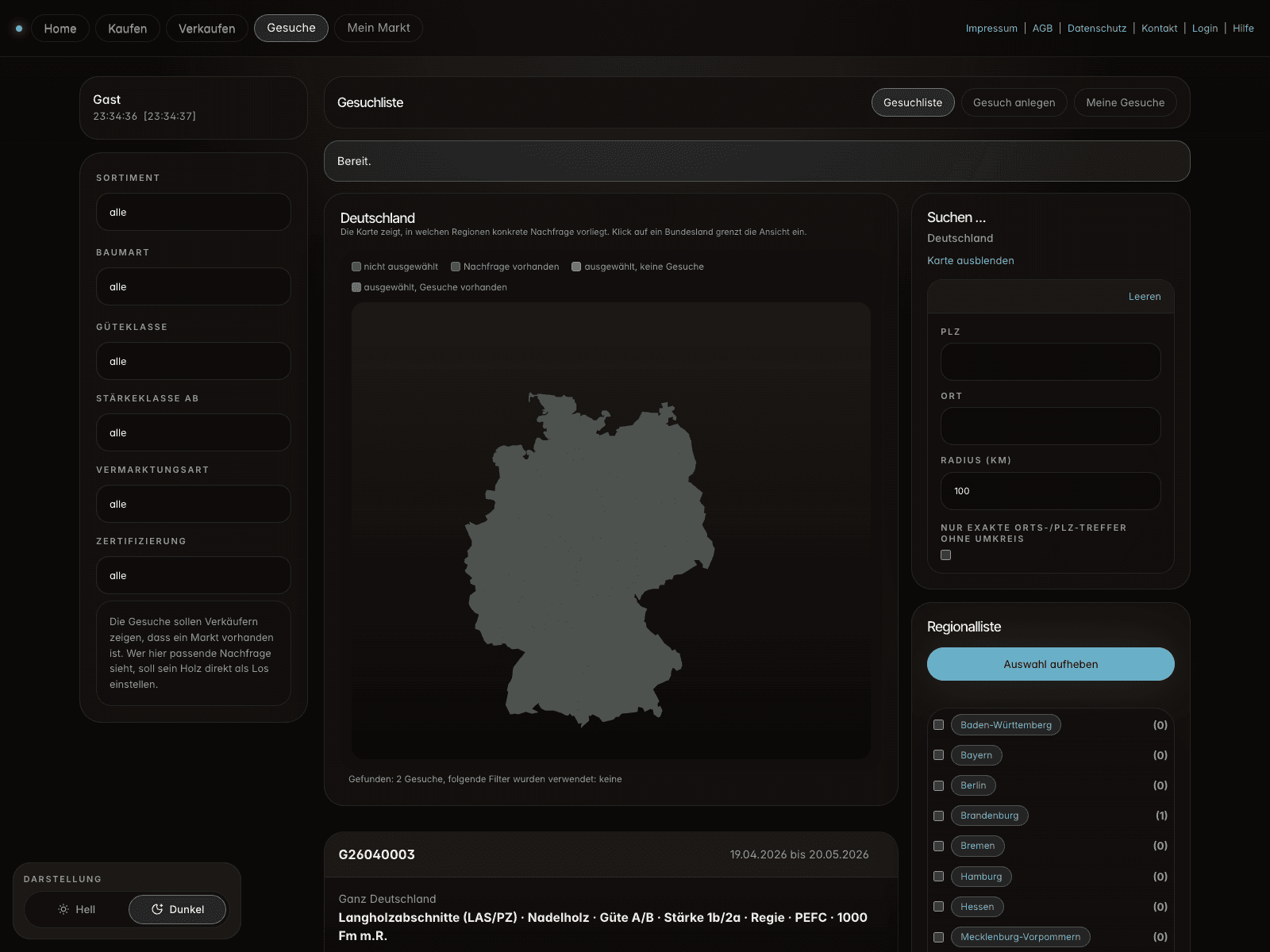
Task: Check the Hessen region checkbox
Action: click(938, 907)
